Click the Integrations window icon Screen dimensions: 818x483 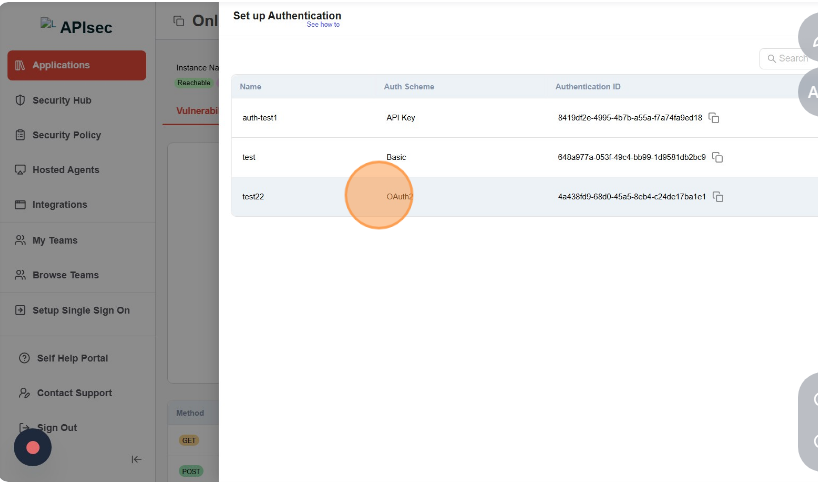coord(20,204)
